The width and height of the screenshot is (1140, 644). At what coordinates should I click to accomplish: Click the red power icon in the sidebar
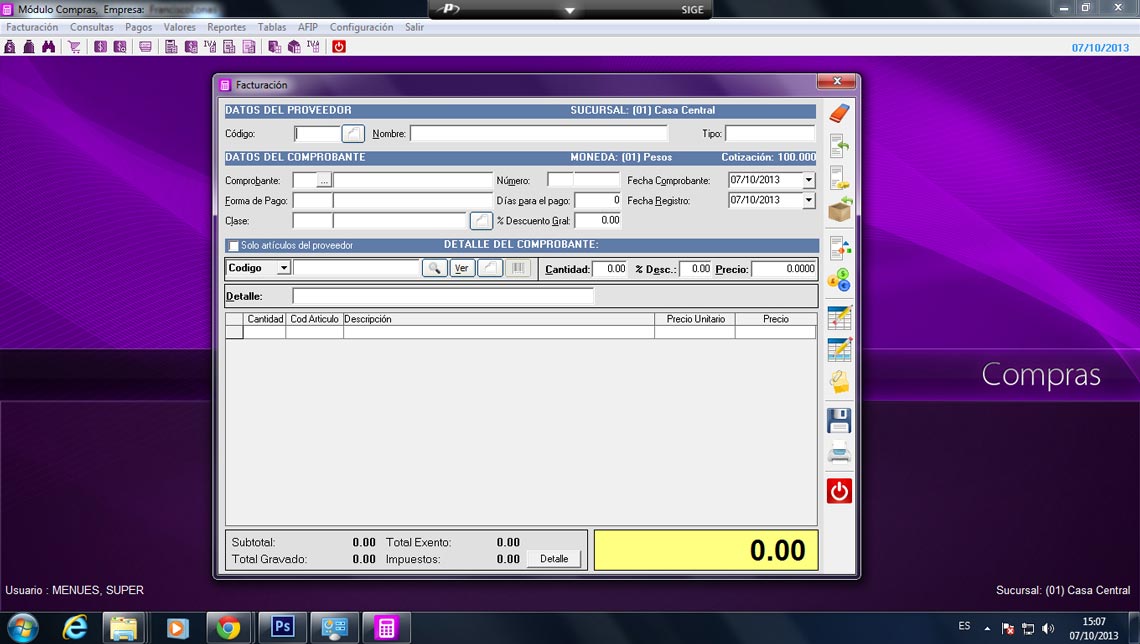(x=839, y=491)
